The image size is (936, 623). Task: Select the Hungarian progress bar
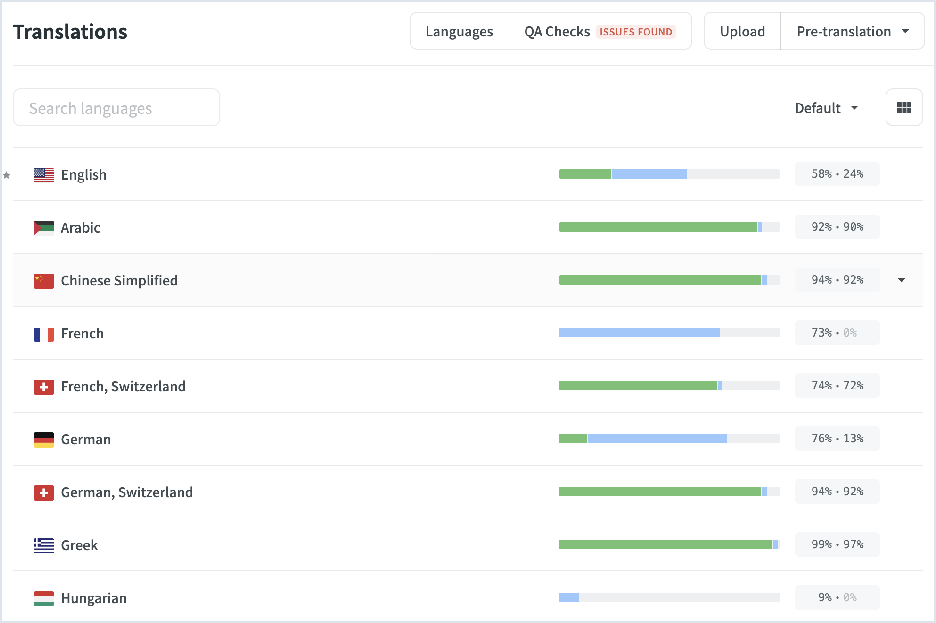coord(669,598)
